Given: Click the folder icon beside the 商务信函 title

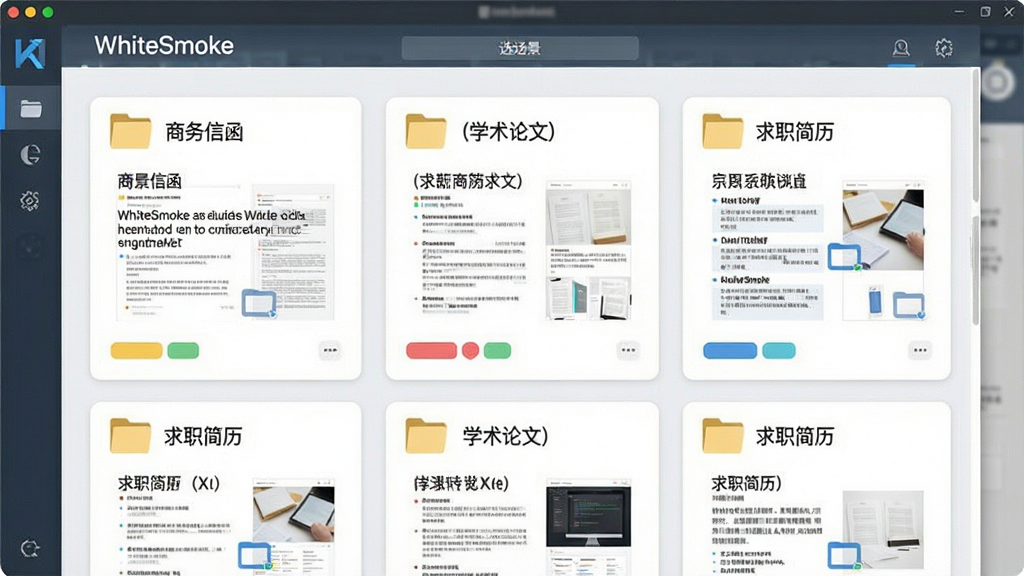Looking at the screenshot, I should pos(131,131).
